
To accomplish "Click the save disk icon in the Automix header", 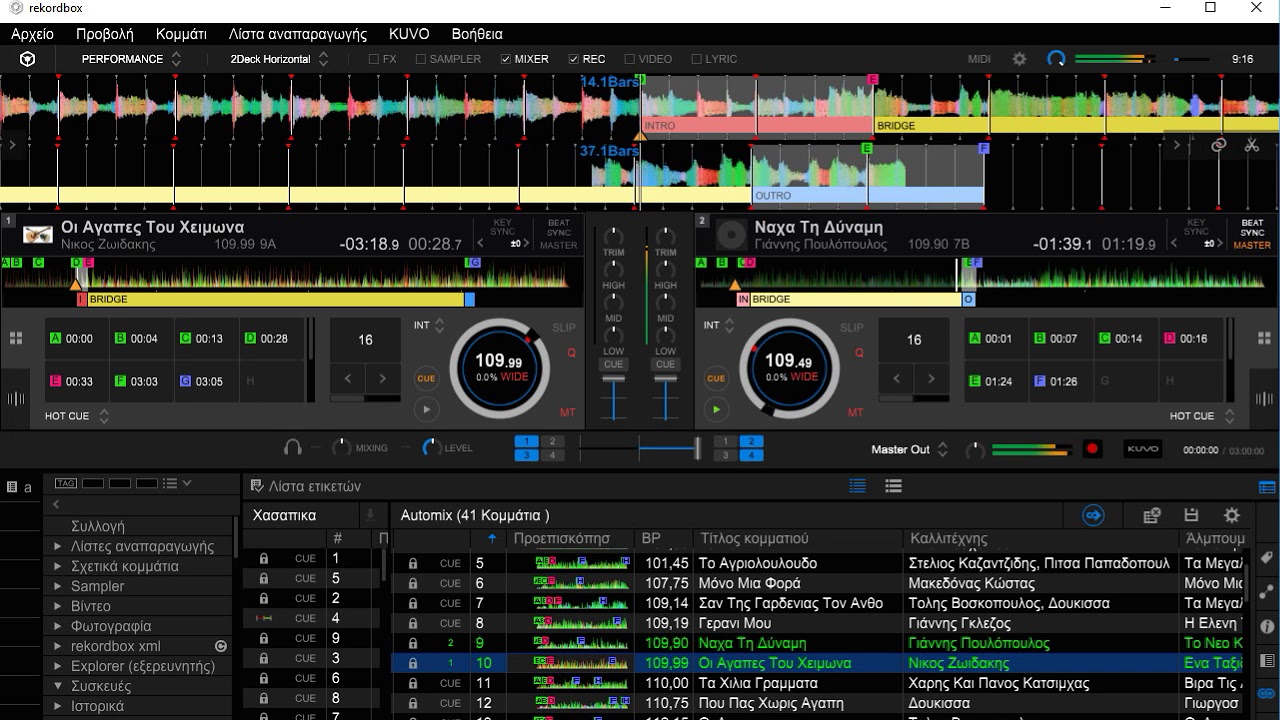I will pos(1191,515).
